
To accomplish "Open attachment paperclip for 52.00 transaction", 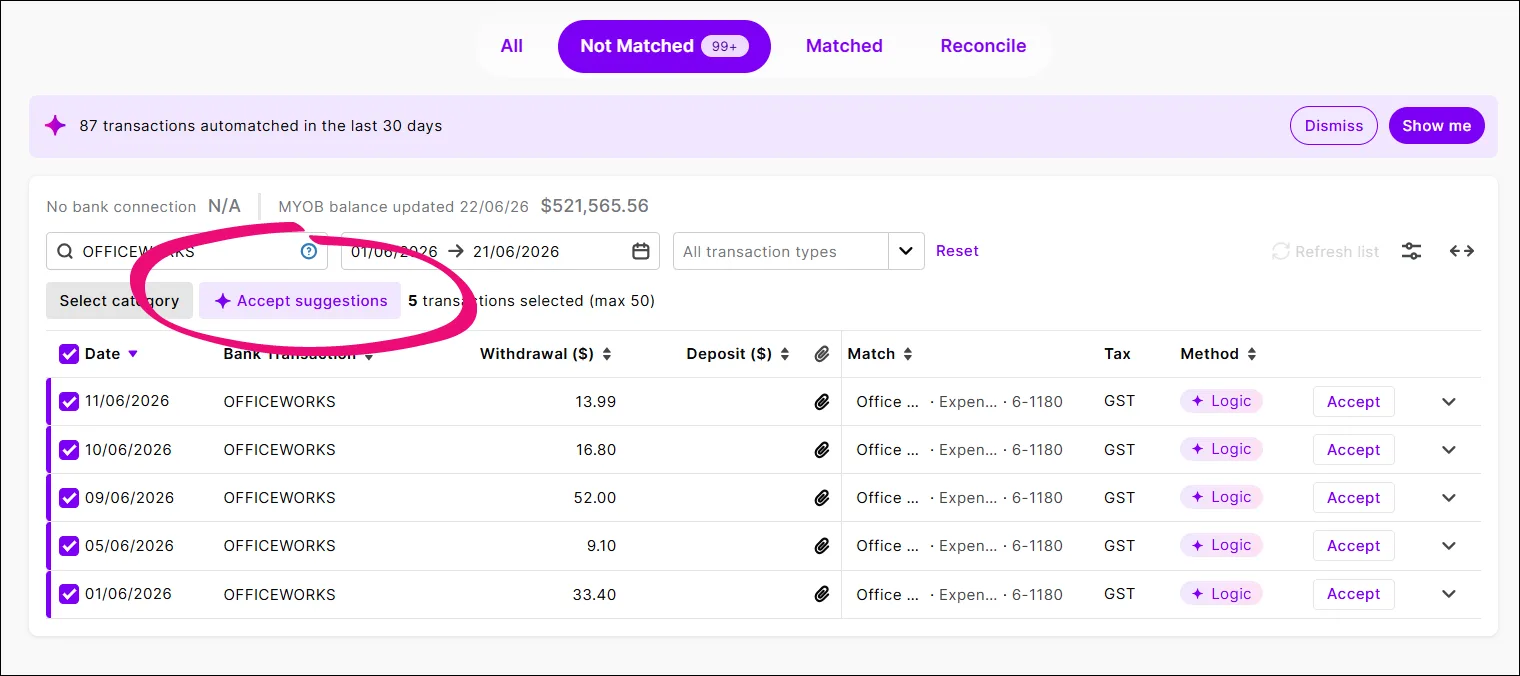I will 822,498.
